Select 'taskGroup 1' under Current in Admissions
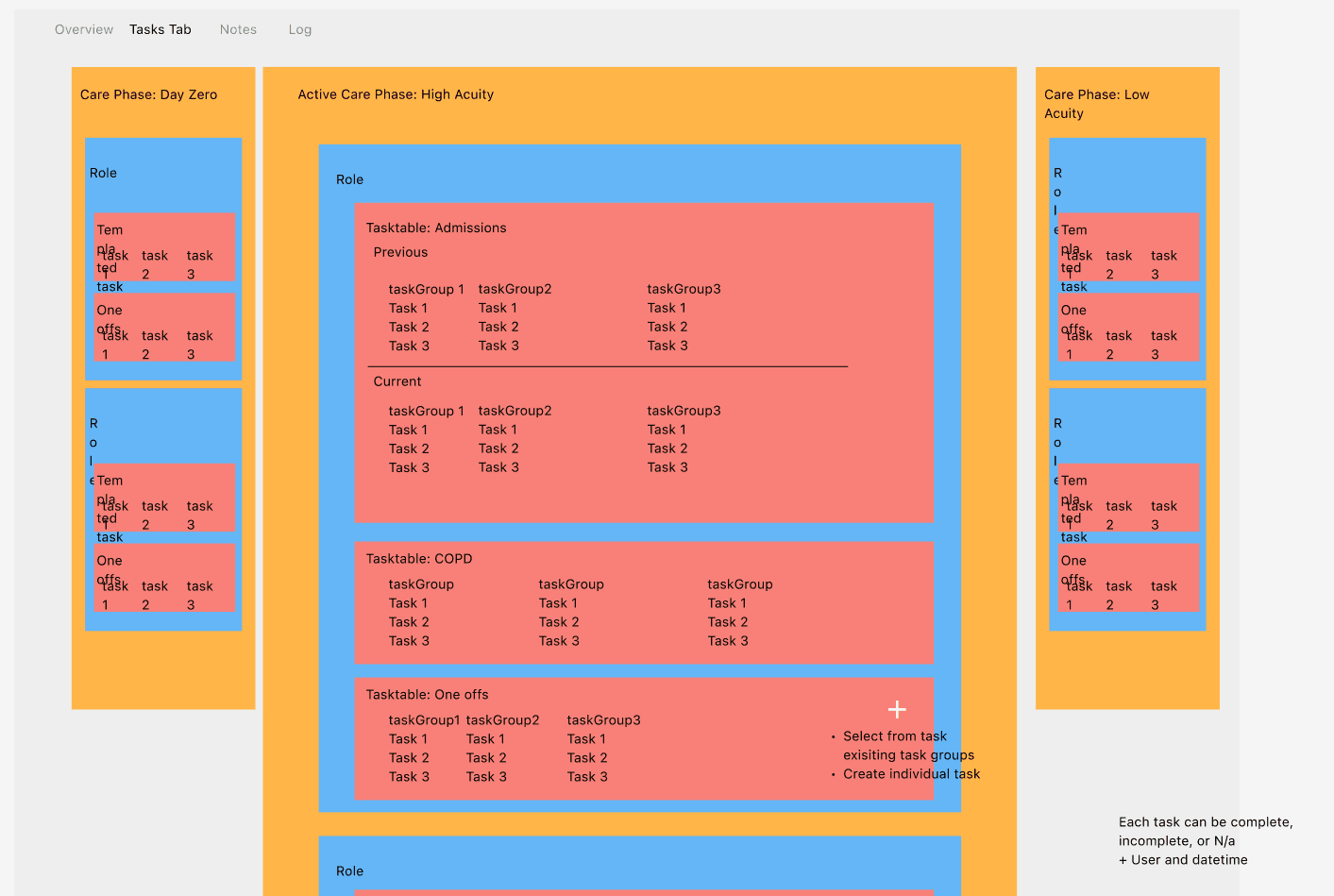1334x896 pixels. click(427, 411)
